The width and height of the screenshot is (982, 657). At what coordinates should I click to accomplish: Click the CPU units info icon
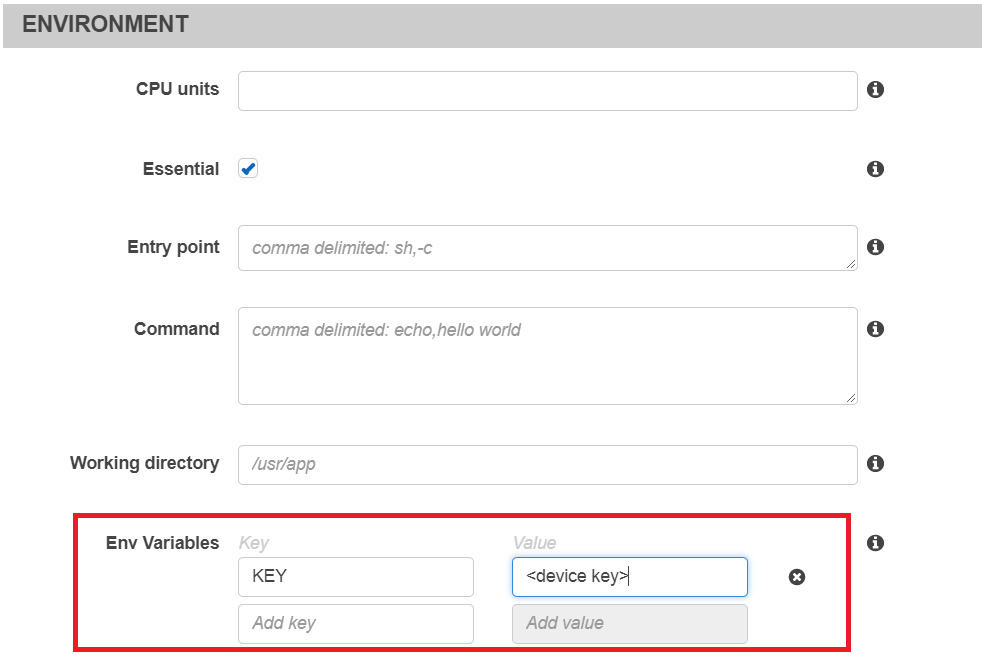coord(875,89)
